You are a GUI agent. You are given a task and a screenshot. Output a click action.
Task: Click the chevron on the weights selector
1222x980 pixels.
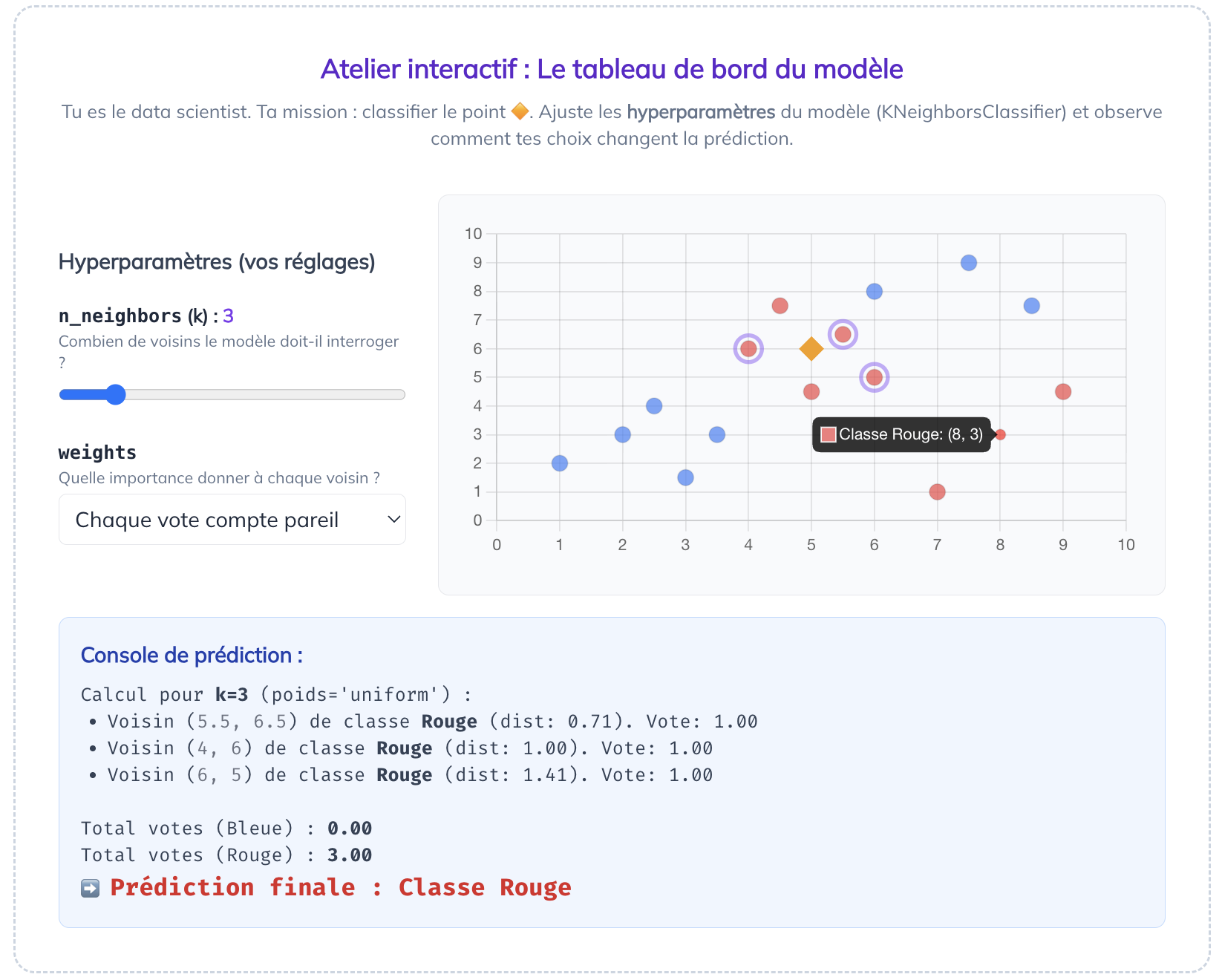coord(394,519)
